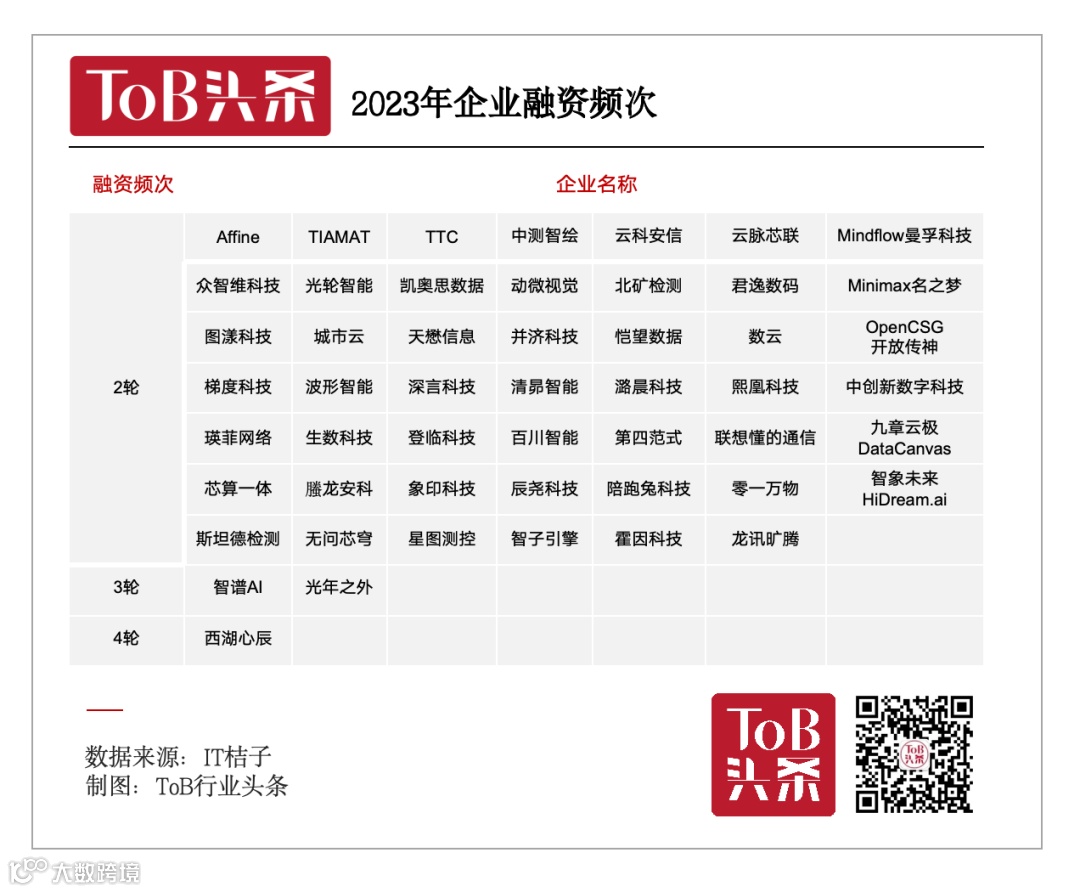Click the 北矿检测 cell

coord(648,286)
